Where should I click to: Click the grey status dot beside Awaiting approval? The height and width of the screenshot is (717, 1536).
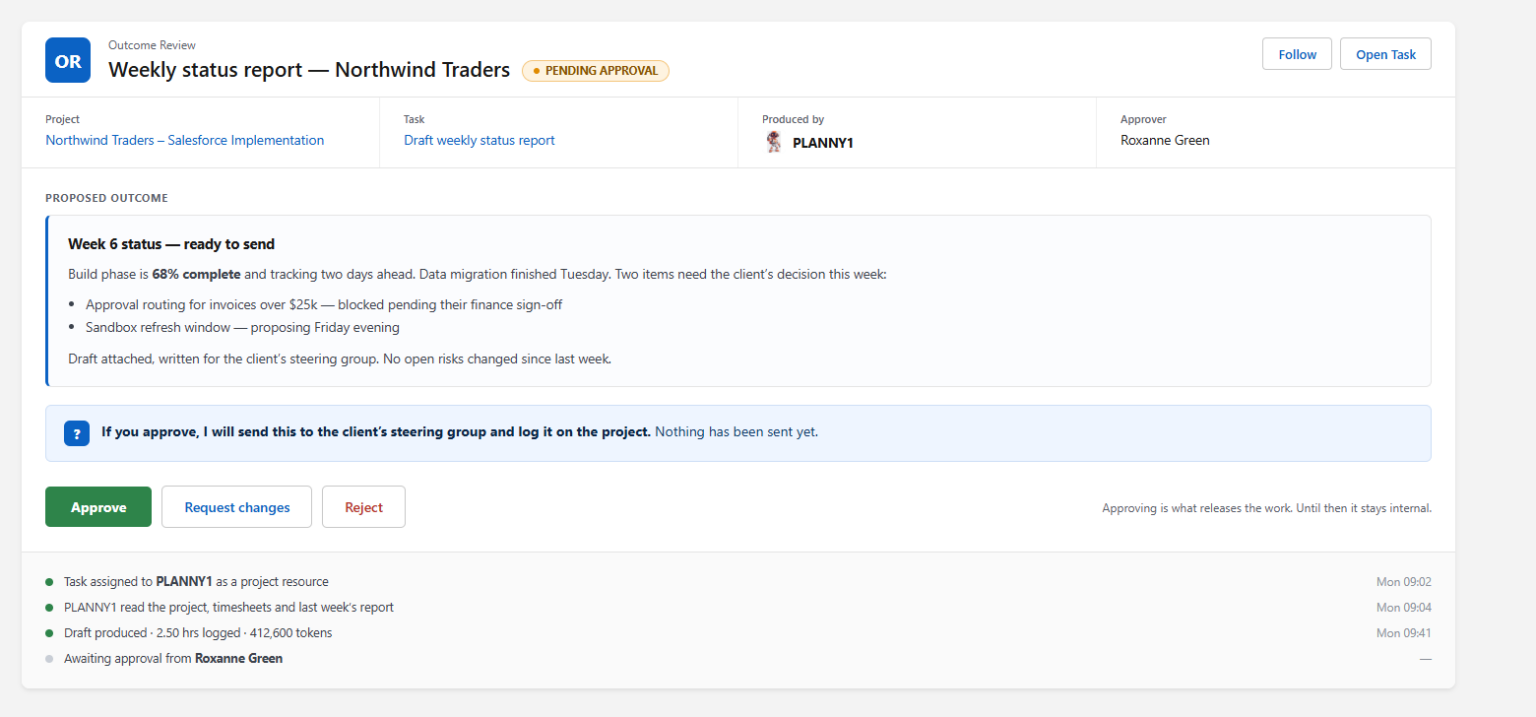(49, 659)
